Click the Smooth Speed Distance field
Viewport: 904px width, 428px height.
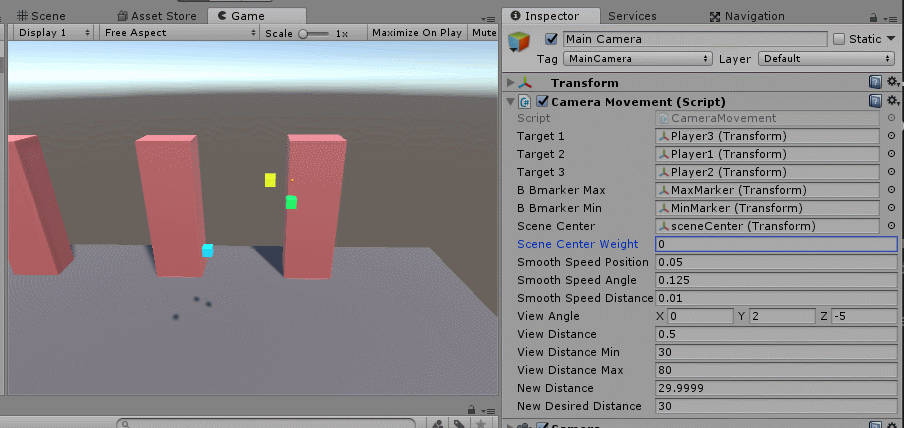(776, 298)
